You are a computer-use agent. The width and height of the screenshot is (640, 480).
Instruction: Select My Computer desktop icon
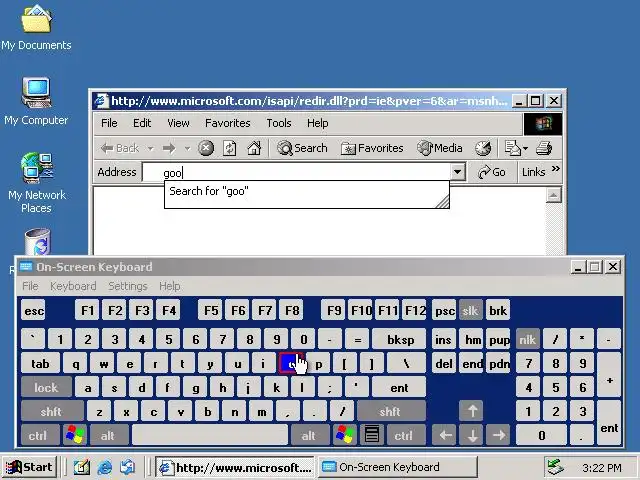[x=36, y=102]
